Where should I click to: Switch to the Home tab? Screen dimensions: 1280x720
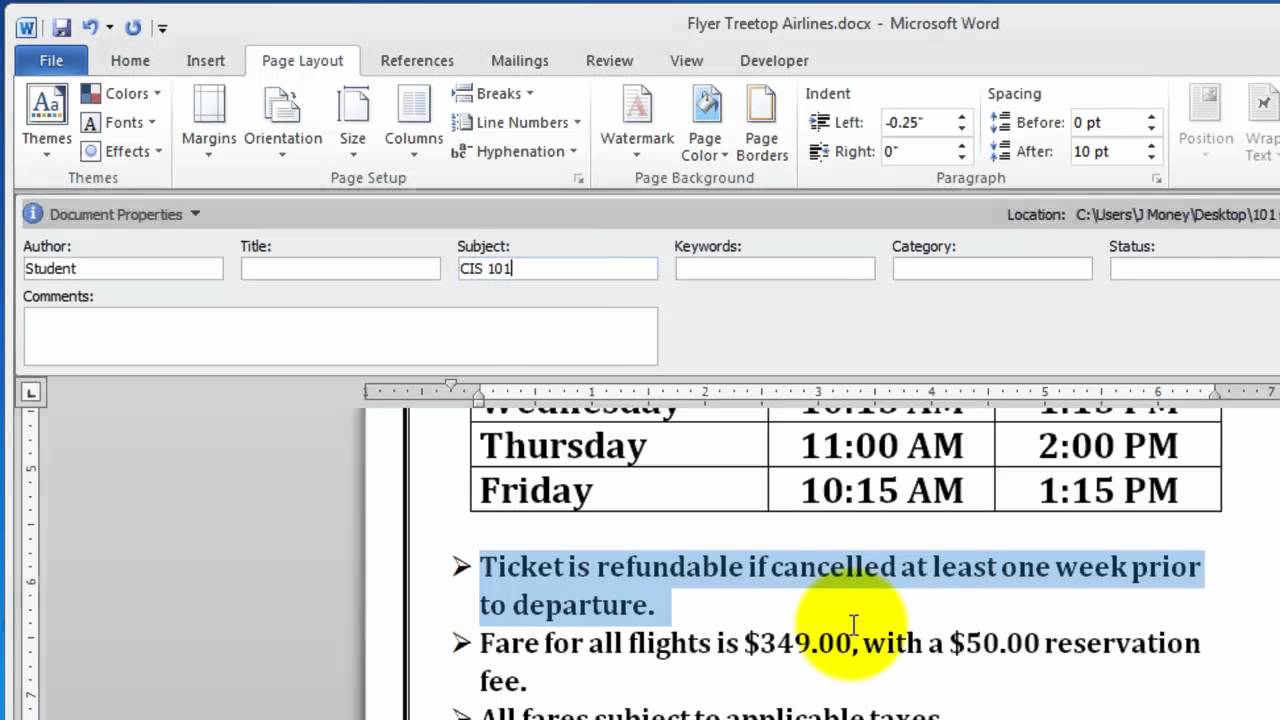coord(130,61)
